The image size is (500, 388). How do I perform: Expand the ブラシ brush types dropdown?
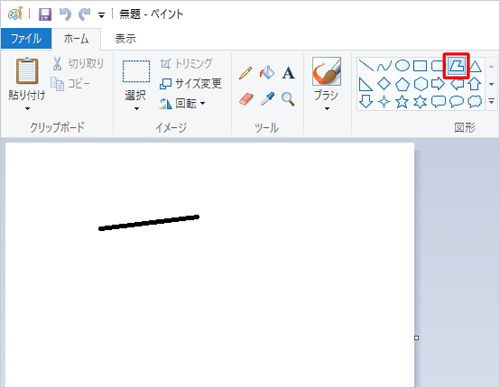327,109
